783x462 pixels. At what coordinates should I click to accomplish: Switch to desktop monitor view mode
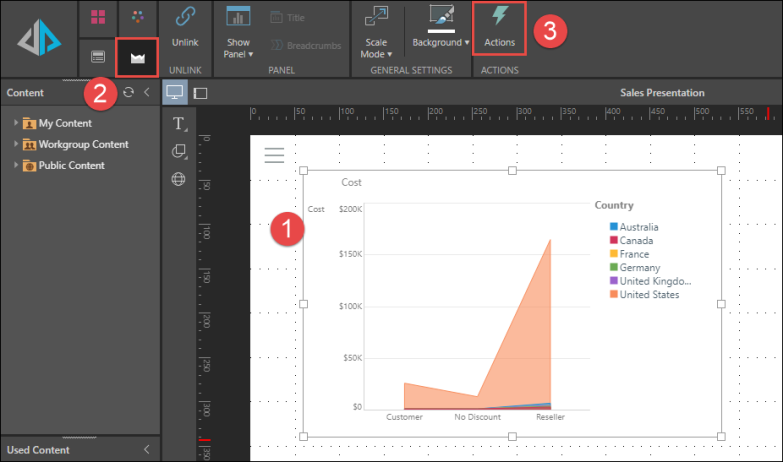175,92
